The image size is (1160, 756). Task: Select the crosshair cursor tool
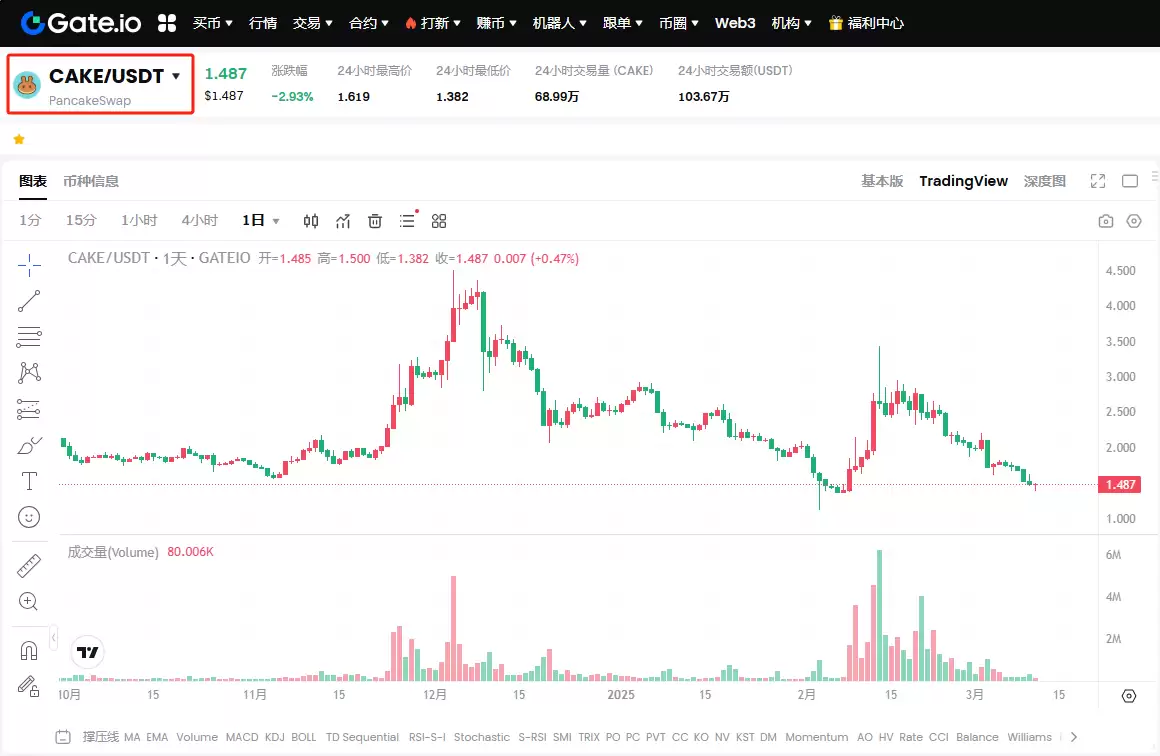[x=29, y=265]
